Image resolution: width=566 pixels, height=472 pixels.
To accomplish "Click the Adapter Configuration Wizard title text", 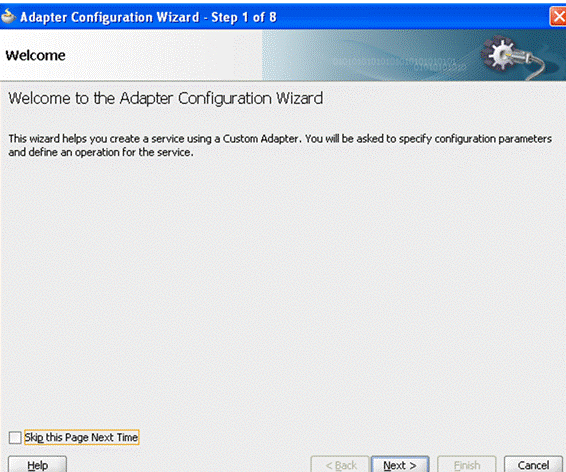I will [109, 17].
